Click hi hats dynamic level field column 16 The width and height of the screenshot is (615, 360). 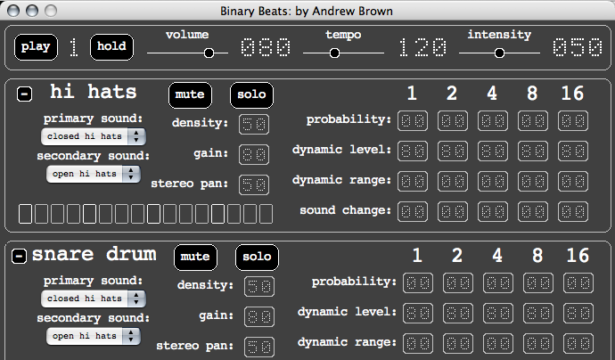(573, 151)
